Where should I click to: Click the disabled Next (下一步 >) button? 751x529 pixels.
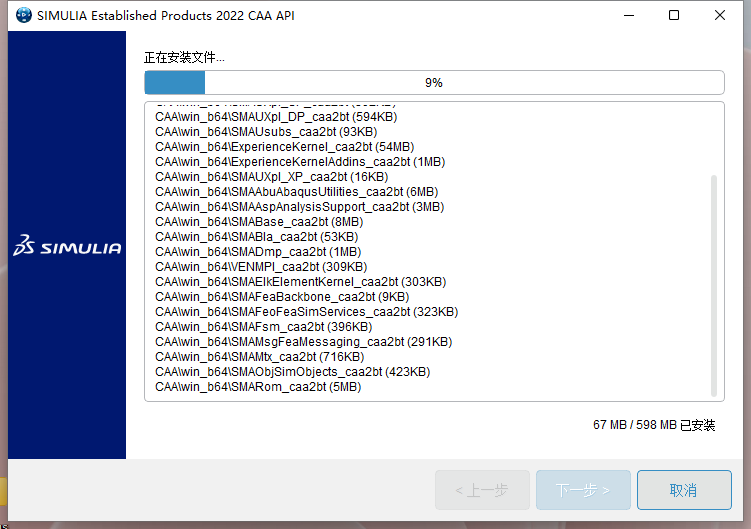(583, 490)
